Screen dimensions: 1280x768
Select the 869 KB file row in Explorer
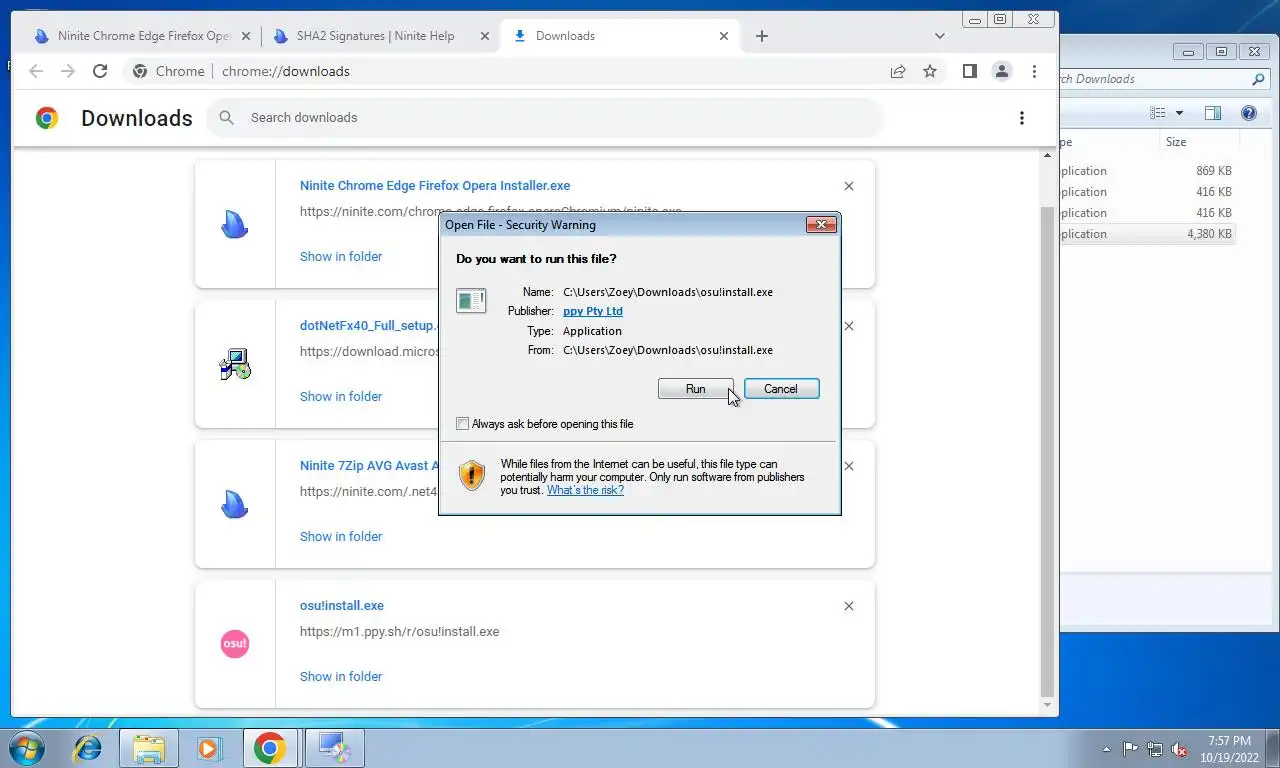1148,171
